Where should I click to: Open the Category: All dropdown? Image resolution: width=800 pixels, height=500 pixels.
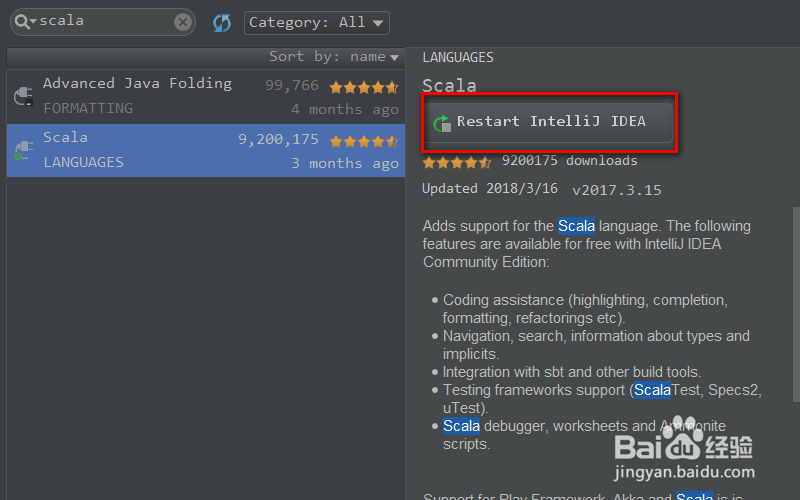(316, 22)
